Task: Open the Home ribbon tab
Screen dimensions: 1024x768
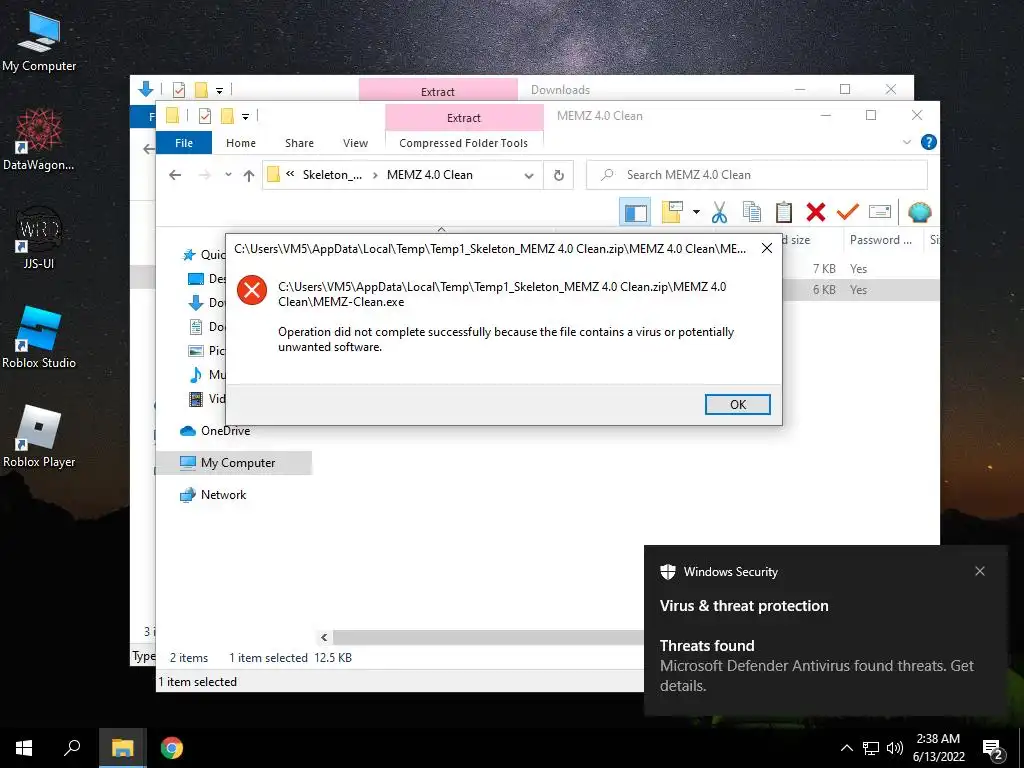Action: 241,143
